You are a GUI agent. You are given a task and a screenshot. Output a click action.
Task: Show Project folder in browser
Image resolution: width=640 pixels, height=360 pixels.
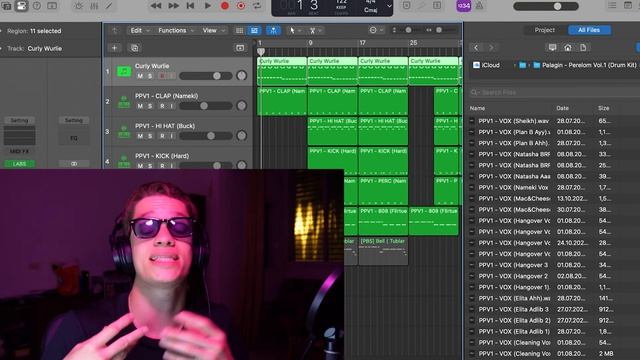click(x=583, y=48)
